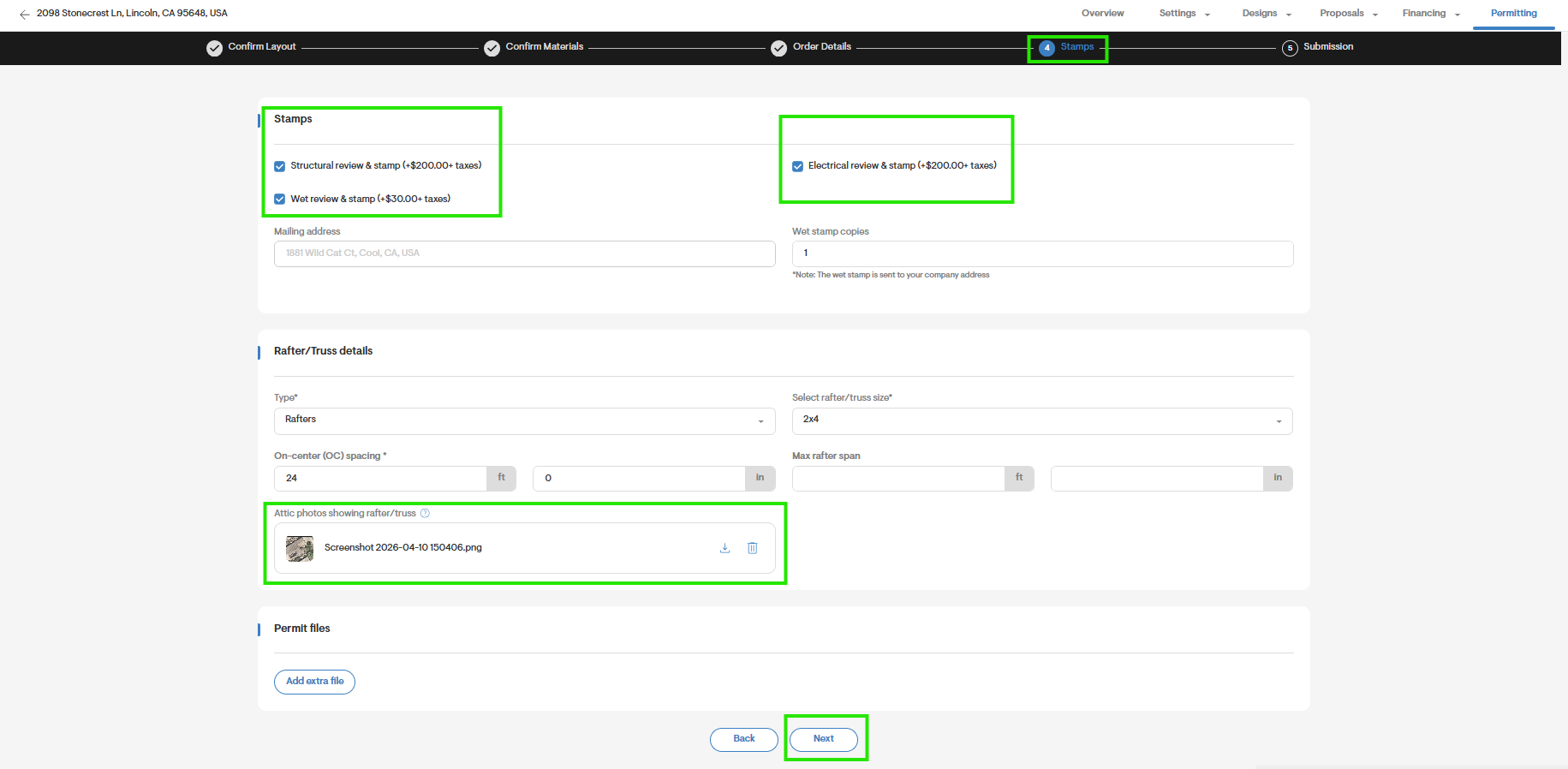This screenshot has width=1568, height=769.
Task: Click the Submission step number 5 circle
Action: point(1290,48)
